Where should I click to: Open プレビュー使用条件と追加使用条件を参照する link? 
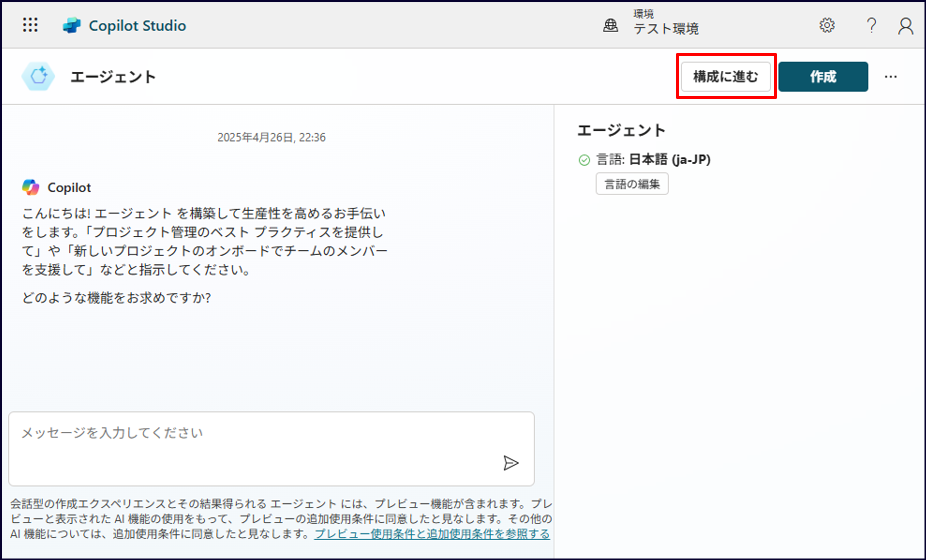click(x=432, y=534)
